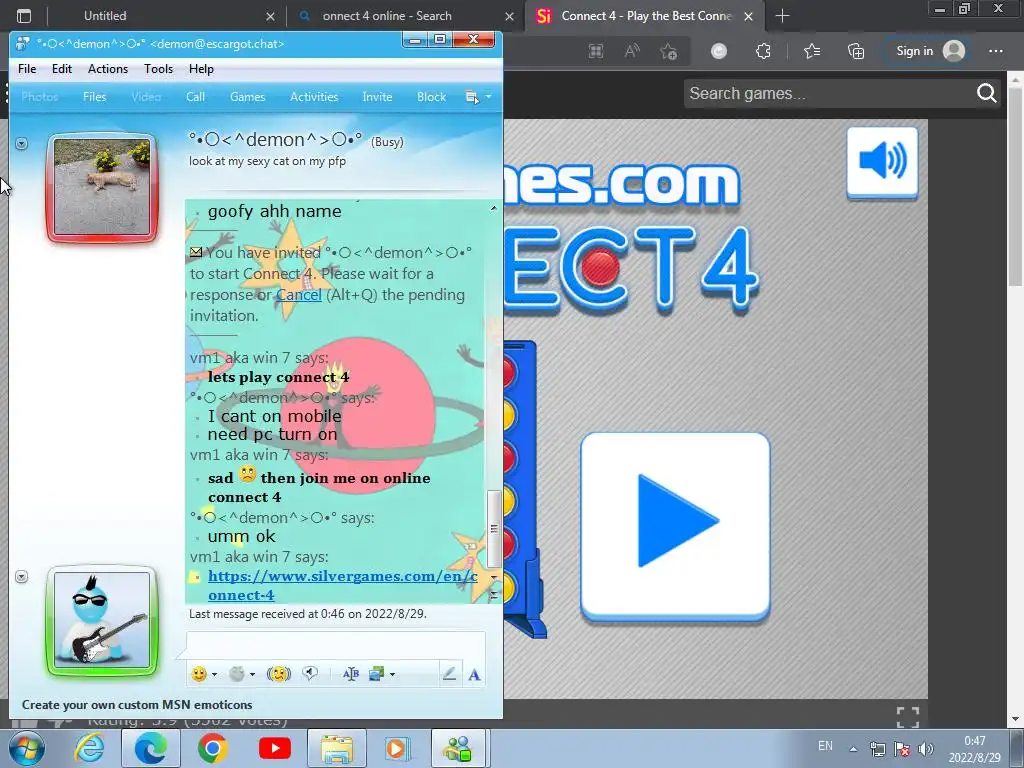1024x768 pixels.
Task: Open the show menu options toolbar dropdown
Action: (478, 97)
